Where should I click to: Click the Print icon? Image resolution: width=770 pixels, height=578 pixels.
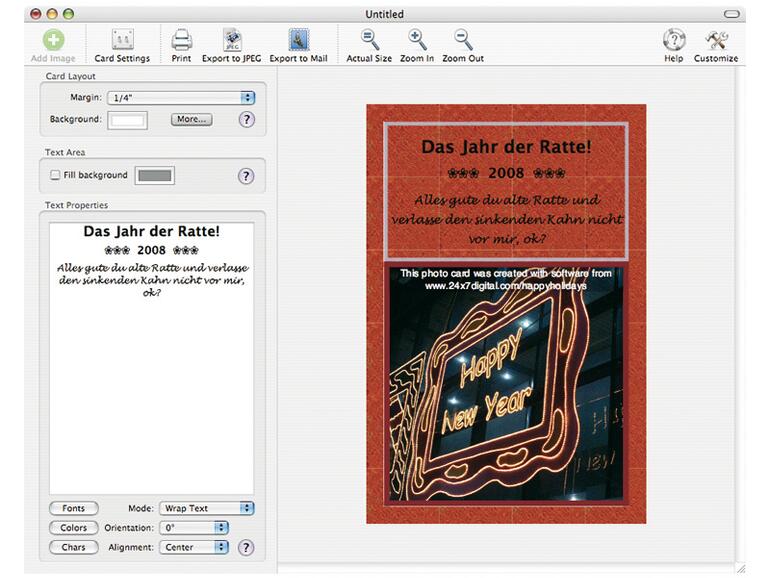pos(181,40)
